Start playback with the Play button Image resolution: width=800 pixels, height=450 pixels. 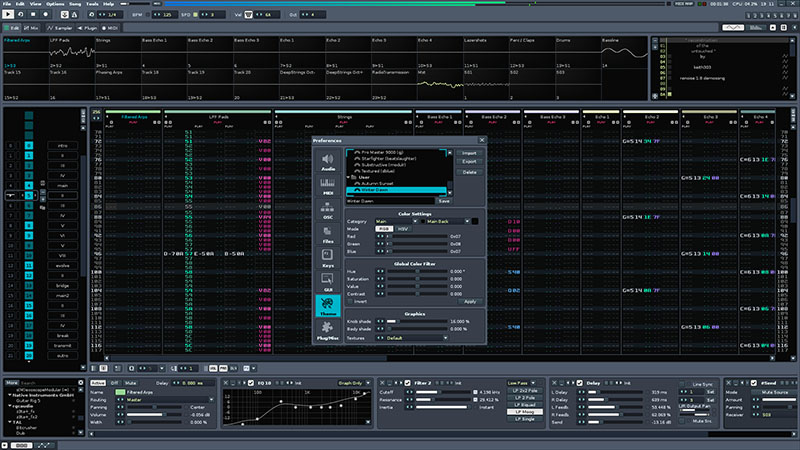(x=8, y=14)
